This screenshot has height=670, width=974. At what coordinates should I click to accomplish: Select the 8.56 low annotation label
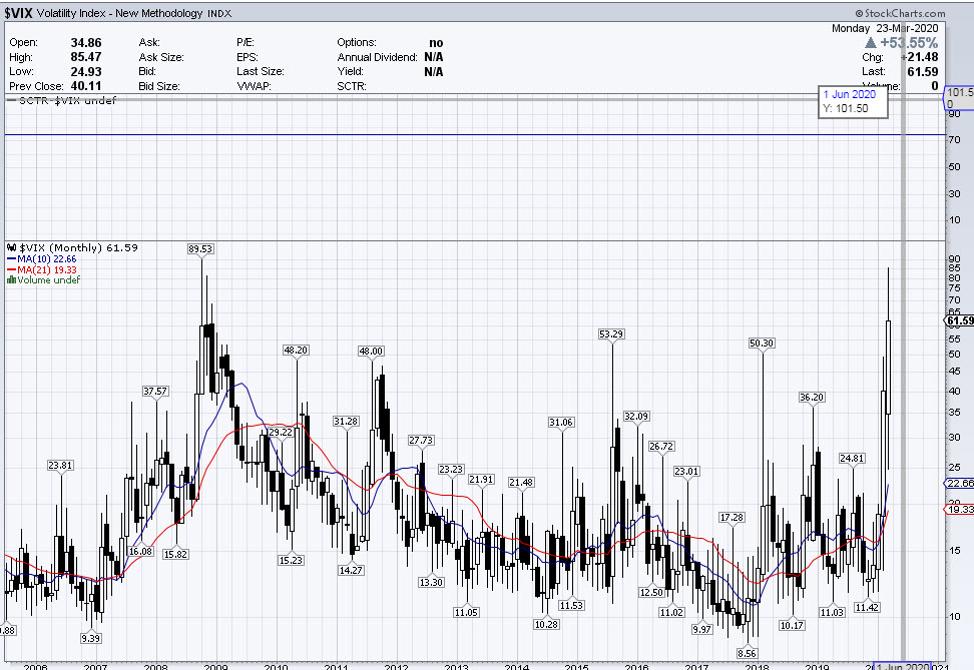click(x=747, y=652)
